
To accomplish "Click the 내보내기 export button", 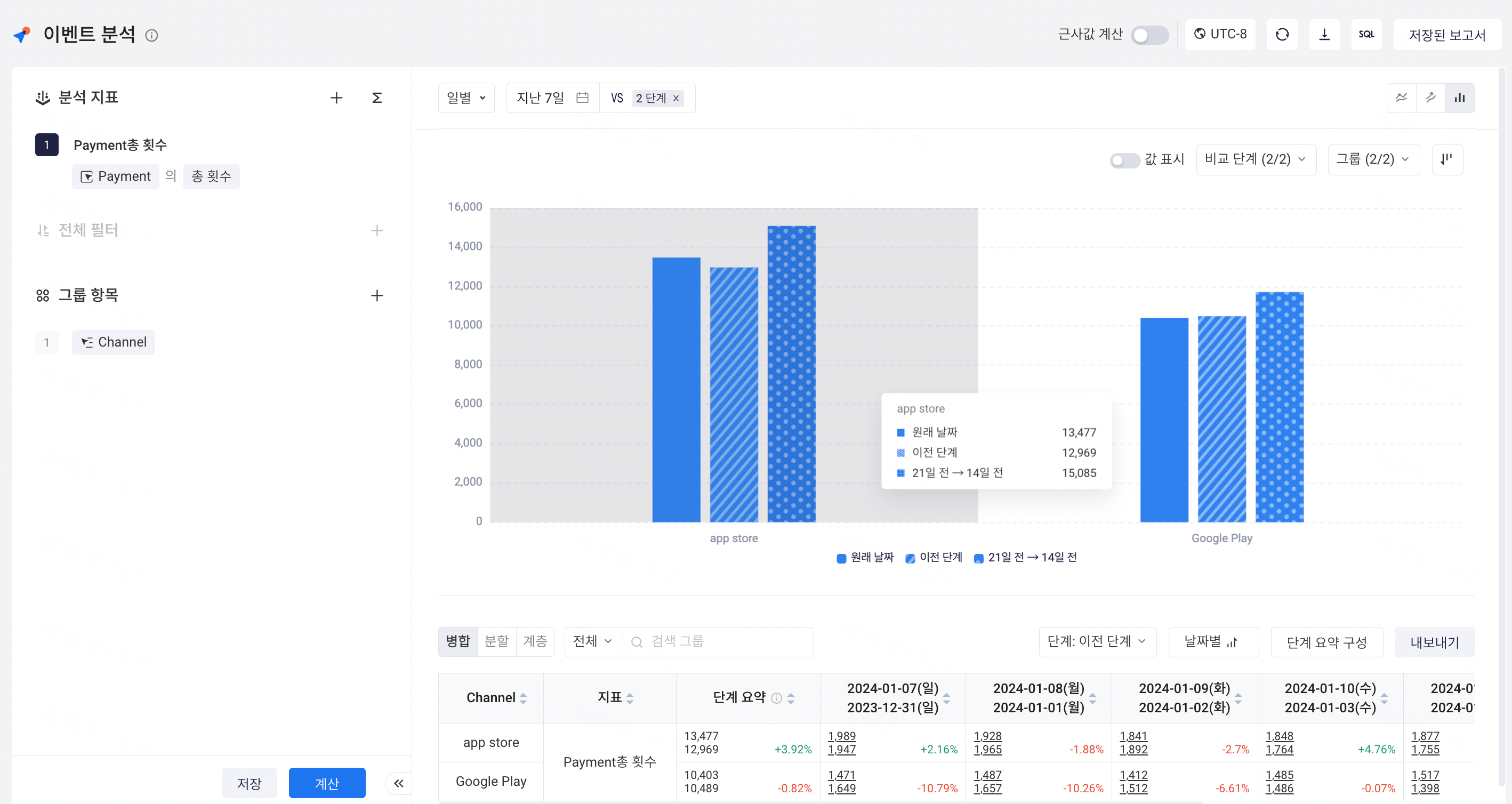I will [1435, 642].
